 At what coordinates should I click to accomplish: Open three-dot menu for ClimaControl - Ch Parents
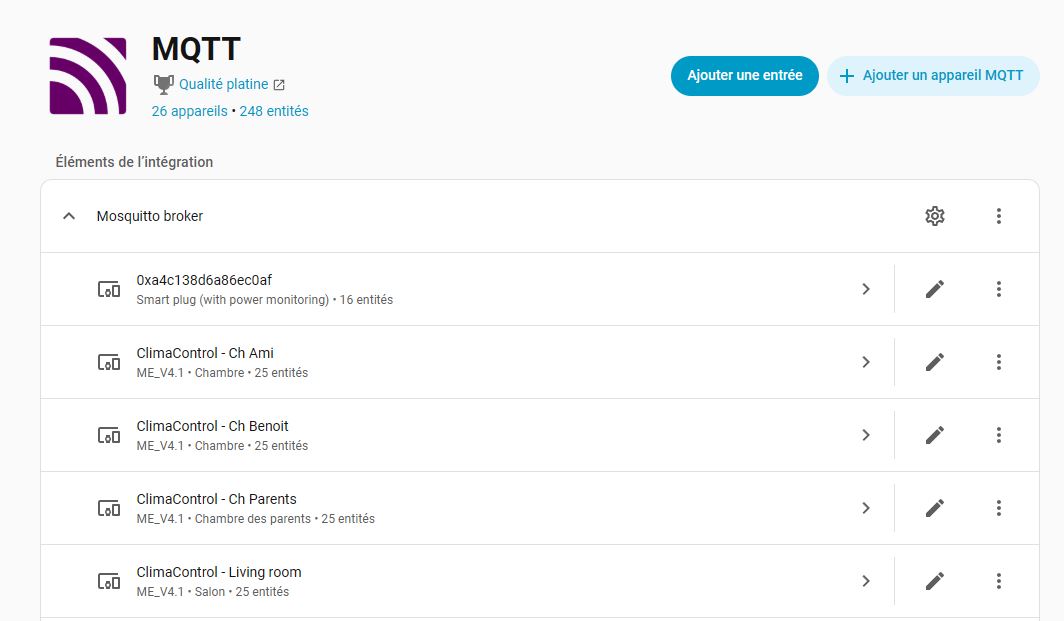tap(998, 508)
